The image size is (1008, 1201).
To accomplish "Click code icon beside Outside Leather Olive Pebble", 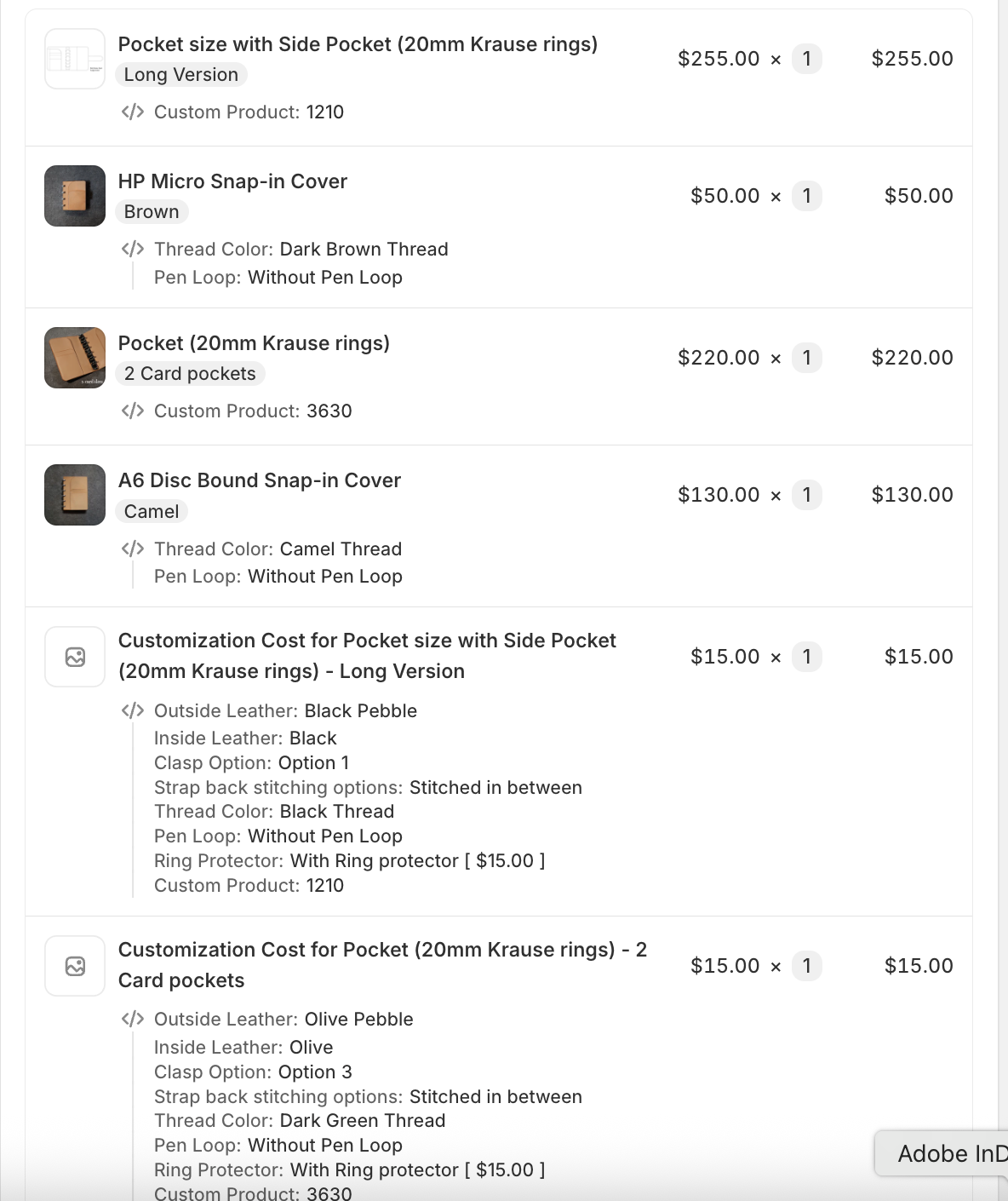I will [x=133, y=1019].
